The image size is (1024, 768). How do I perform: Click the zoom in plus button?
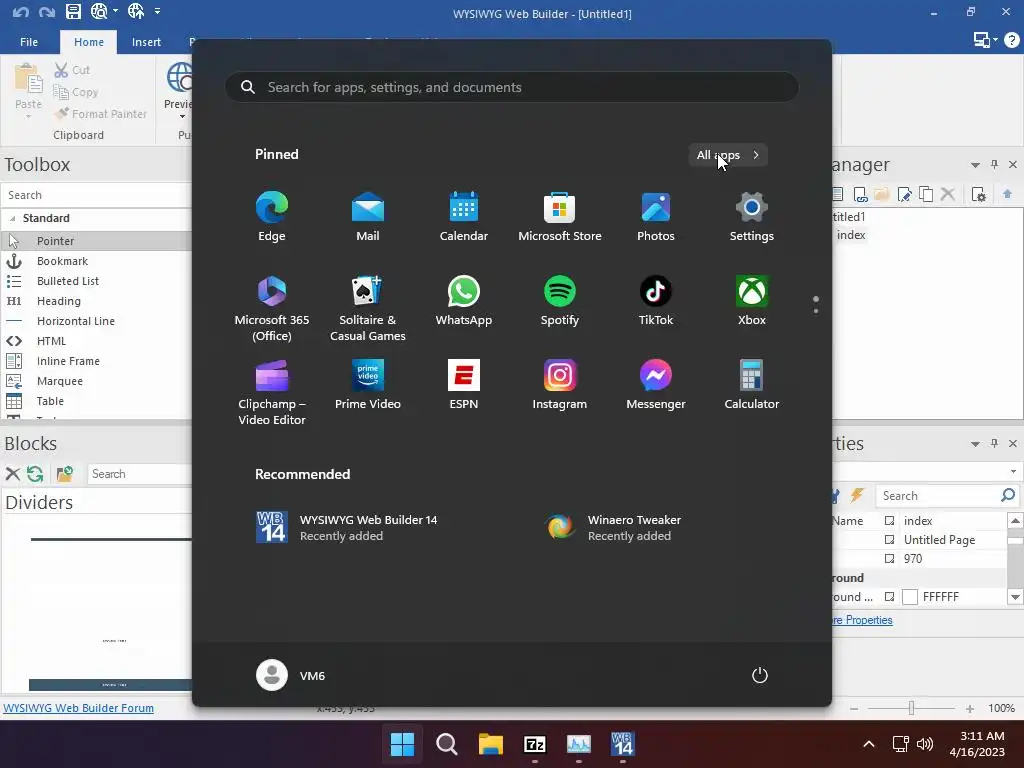coord(970,709)
